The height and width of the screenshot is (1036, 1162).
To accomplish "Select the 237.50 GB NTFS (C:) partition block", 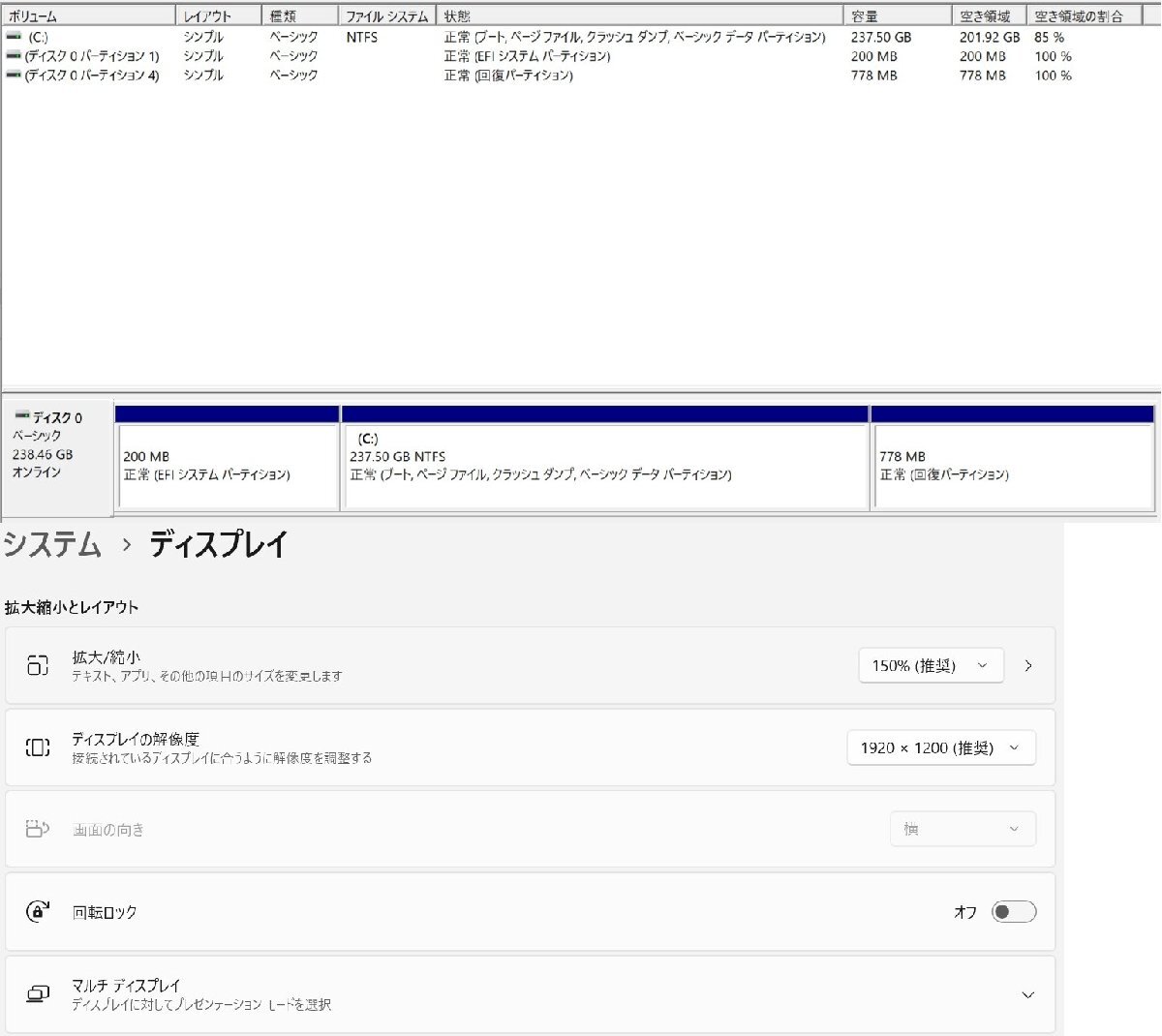I will click(605, 465).
